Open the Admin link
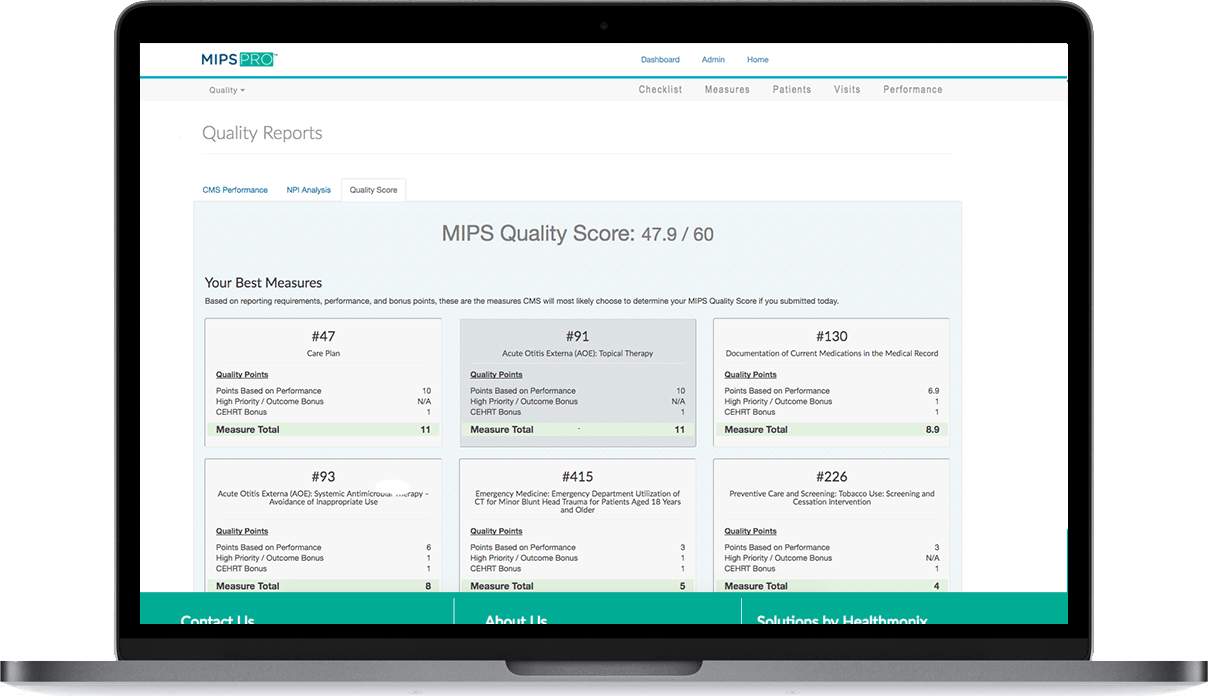1208x696 pixels. pyautogui.click(x=713, y=60)
